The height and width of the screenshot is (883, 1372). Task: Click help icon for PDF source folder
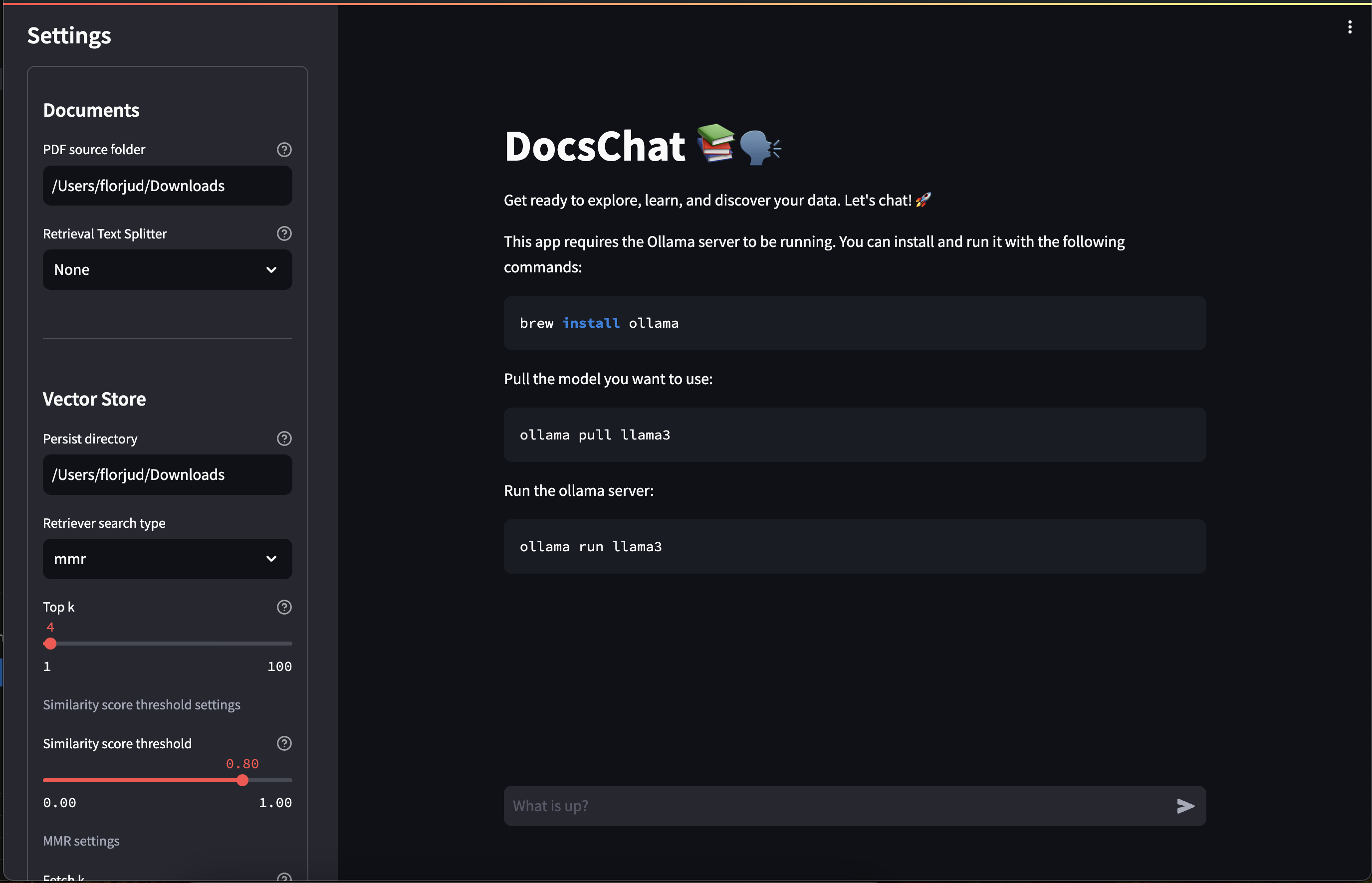[284, 150]
